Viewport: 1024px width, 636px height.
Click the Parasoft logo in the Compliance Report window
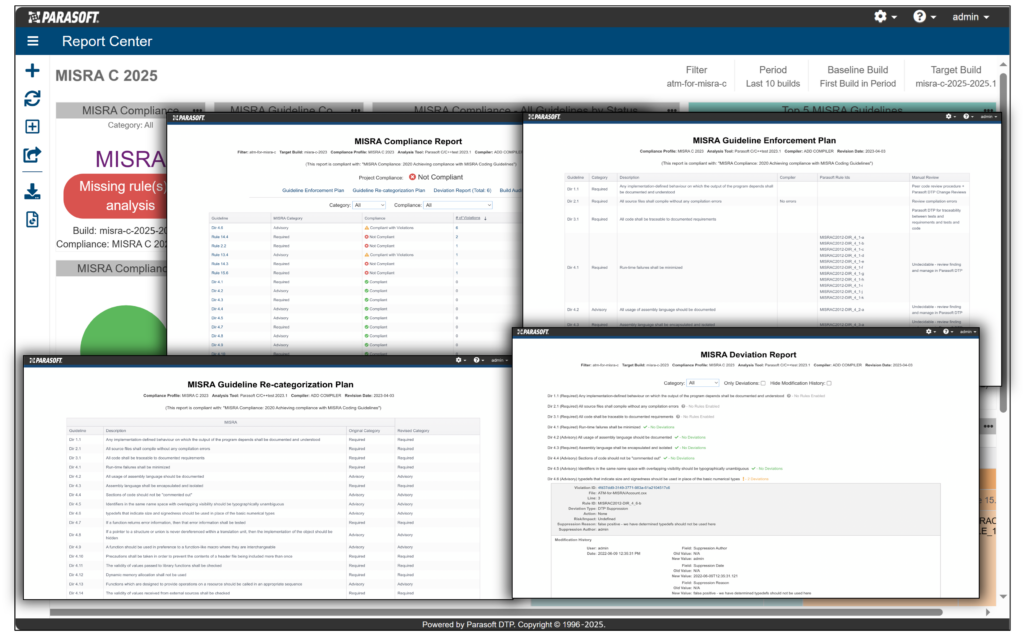(x=188, y=118)
